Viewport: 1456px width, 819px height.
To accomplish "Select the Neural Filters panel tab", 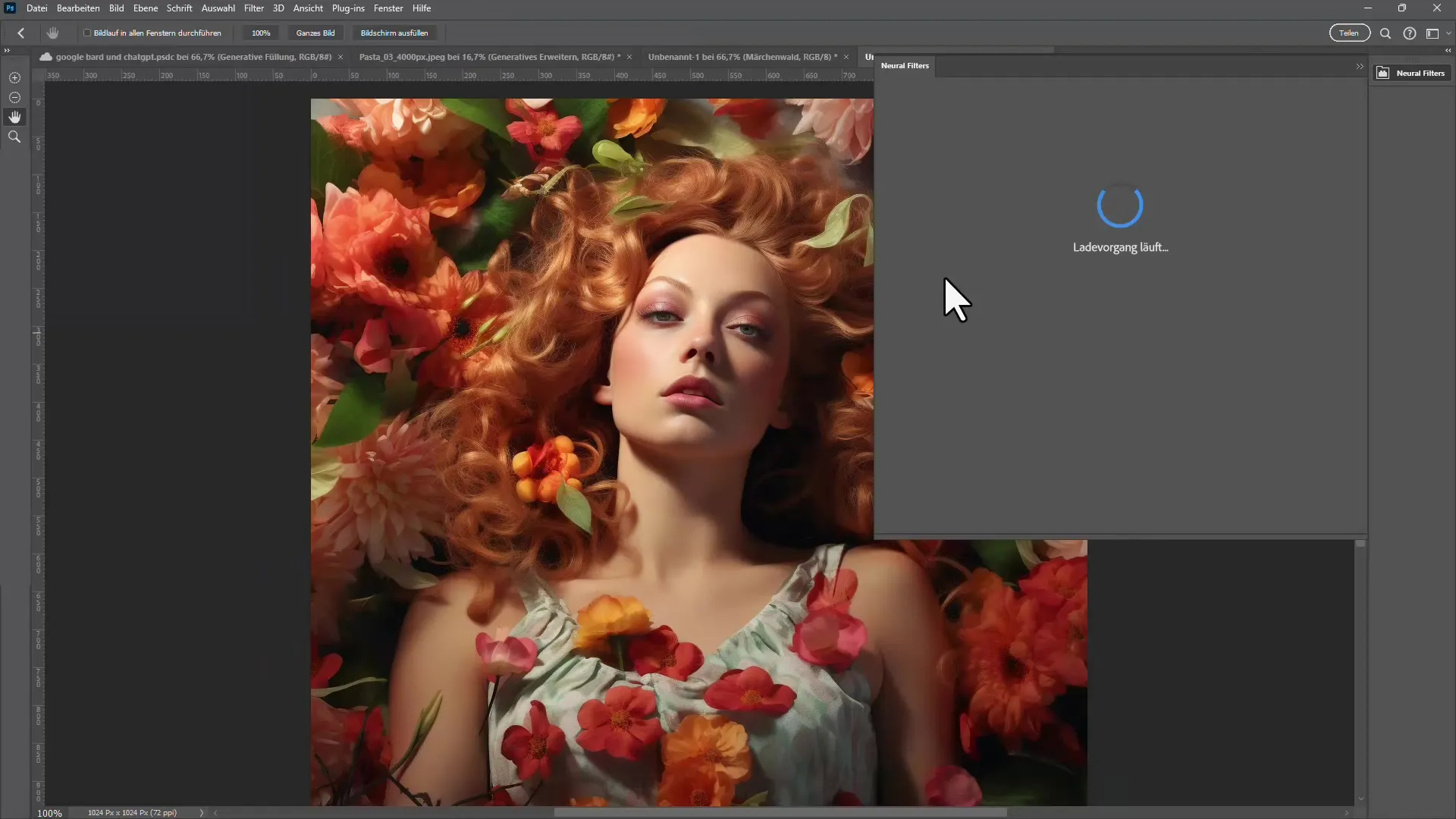I will pos(905,66).
